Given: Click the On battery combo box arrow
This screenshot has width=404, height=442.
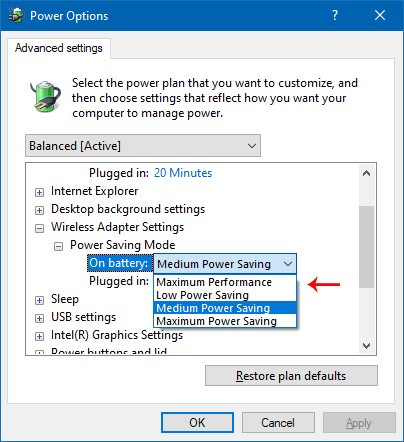Looking at the screenshot, I should [288, 264].
